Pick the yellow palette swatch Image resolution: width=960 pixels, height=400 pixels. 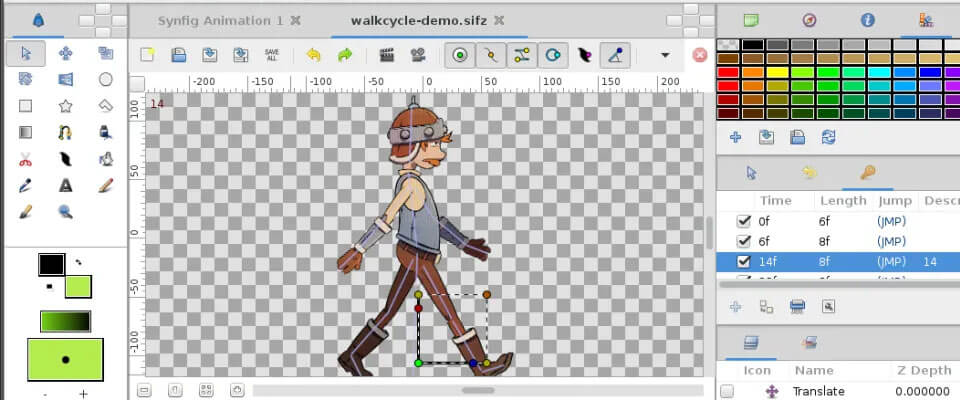click(779, 72)
